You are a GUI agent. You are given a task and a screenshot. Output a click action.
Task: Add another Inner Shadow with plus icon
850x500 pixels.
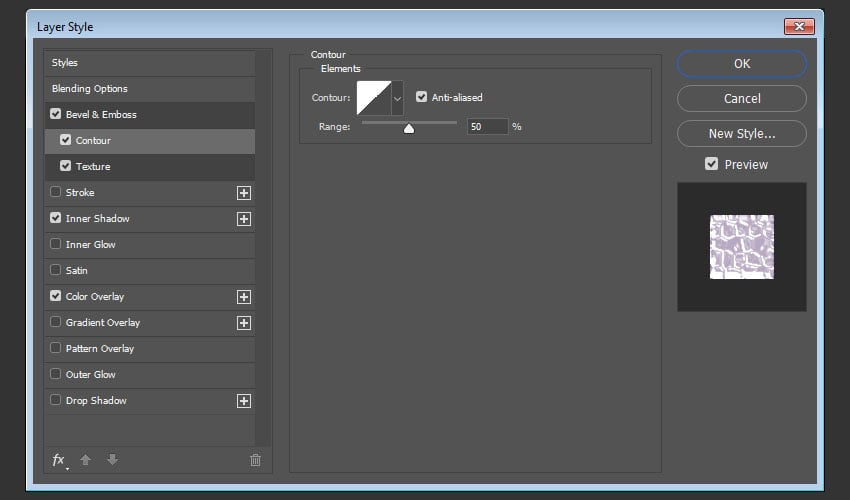(x=244, y=219)
